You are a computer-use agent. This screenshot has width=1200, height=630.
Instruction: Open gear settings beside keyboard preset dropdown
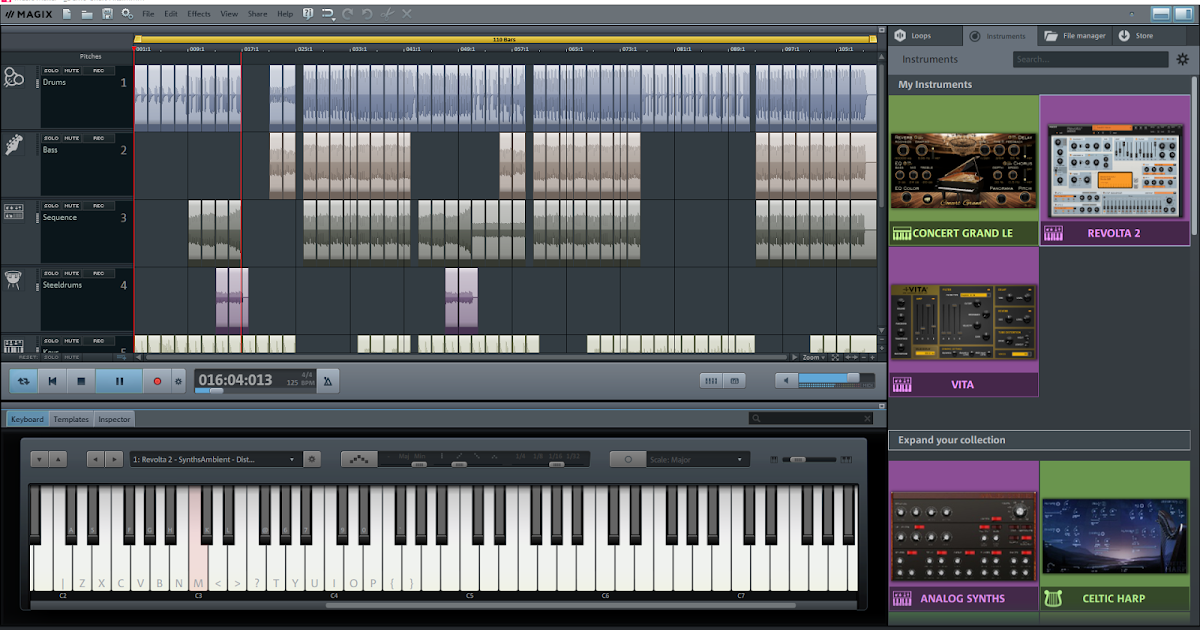[312, 459]
